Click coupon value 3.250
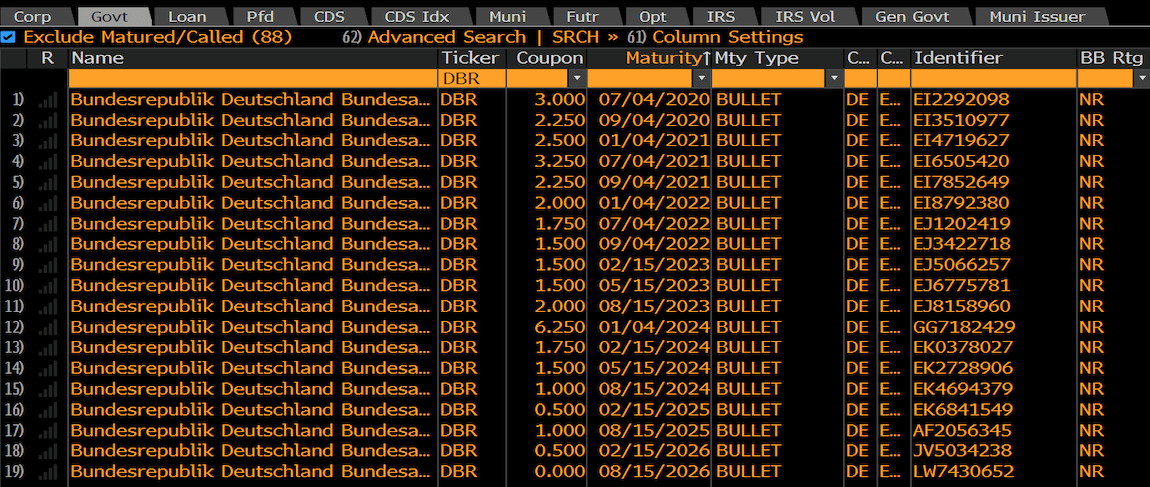The image size is (1150, 487). tap(561, 161)
